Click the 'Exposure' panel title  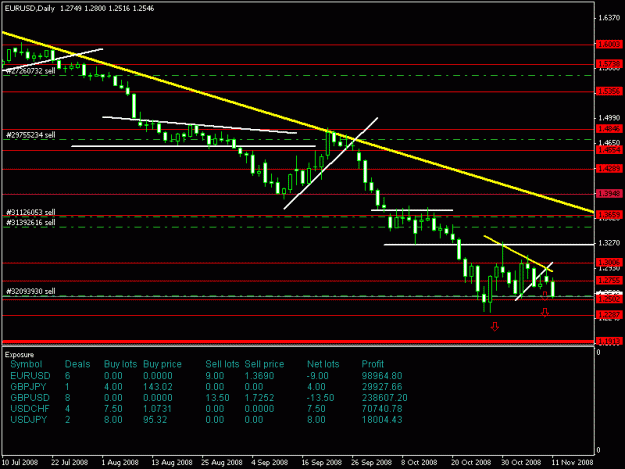click(x=19, y=355)
